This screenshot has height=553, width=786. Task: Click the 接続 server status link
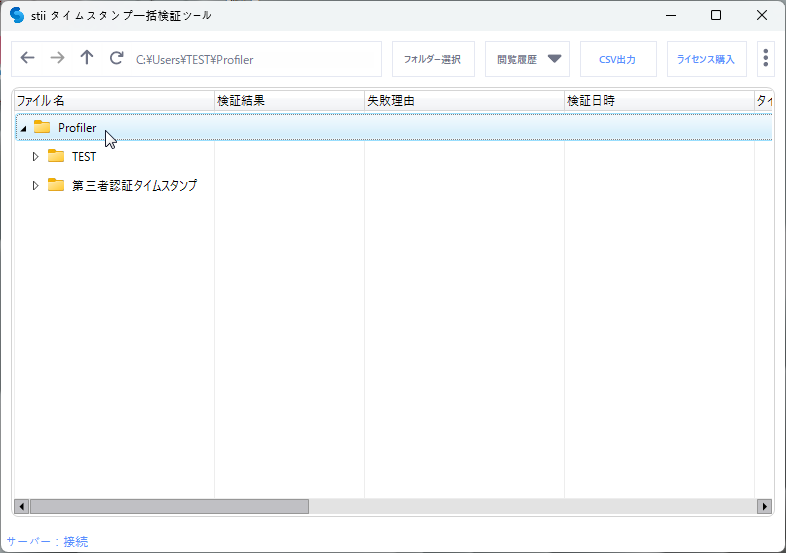click(76, 542)
